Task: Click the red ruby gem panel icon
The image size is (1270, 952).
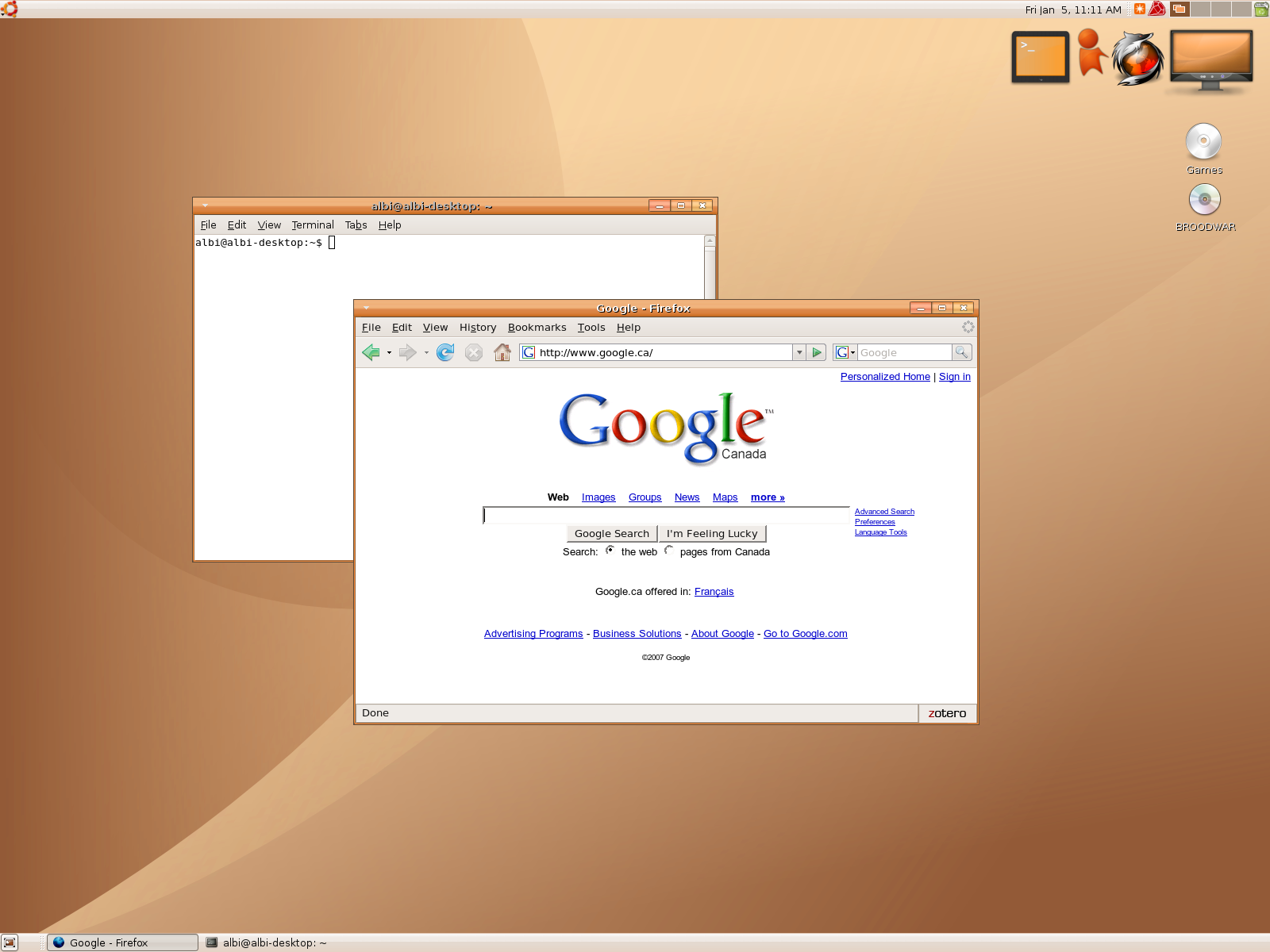Action: (x=1157, y=9)
